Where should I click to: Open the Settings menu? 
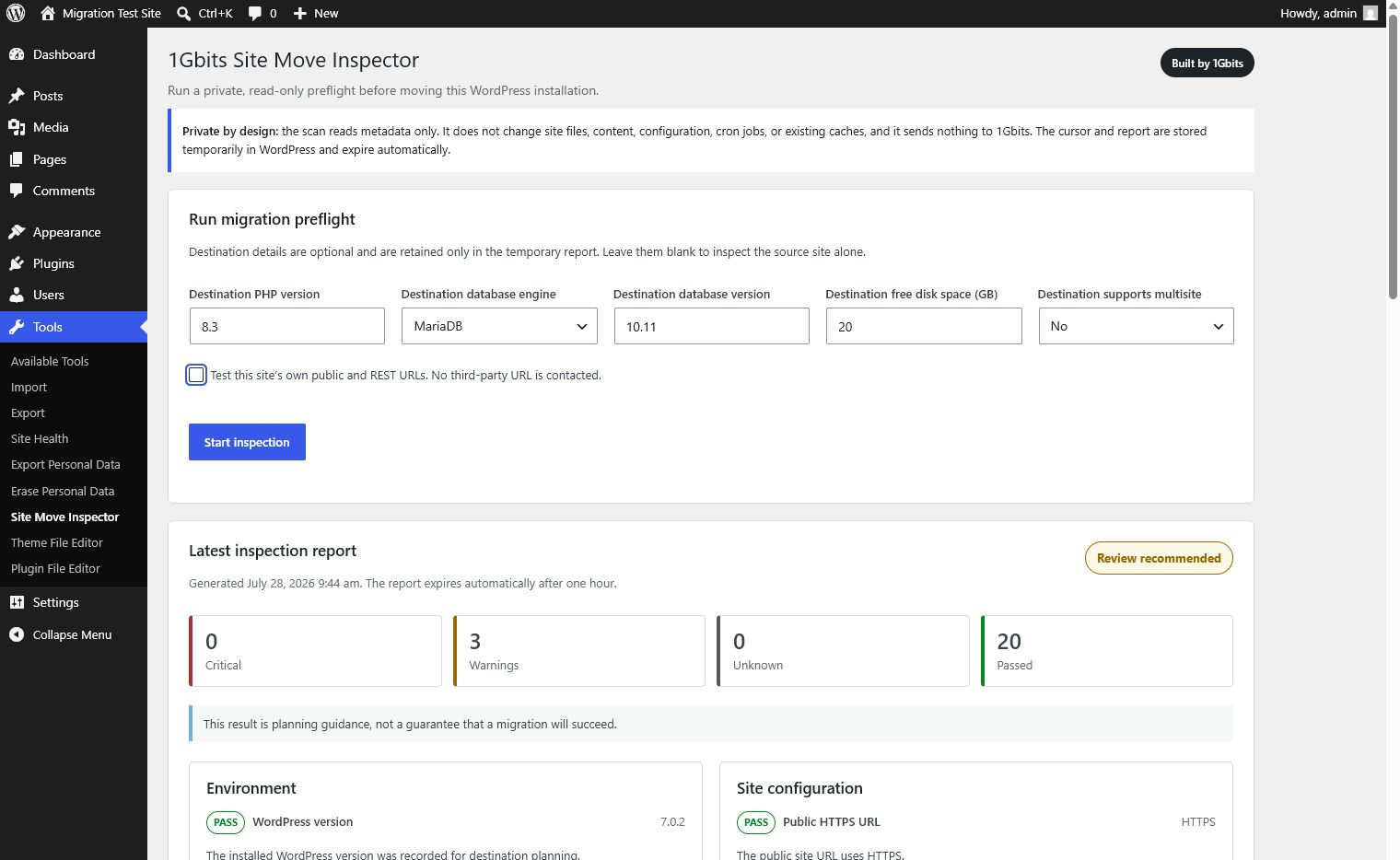[74, 602]
